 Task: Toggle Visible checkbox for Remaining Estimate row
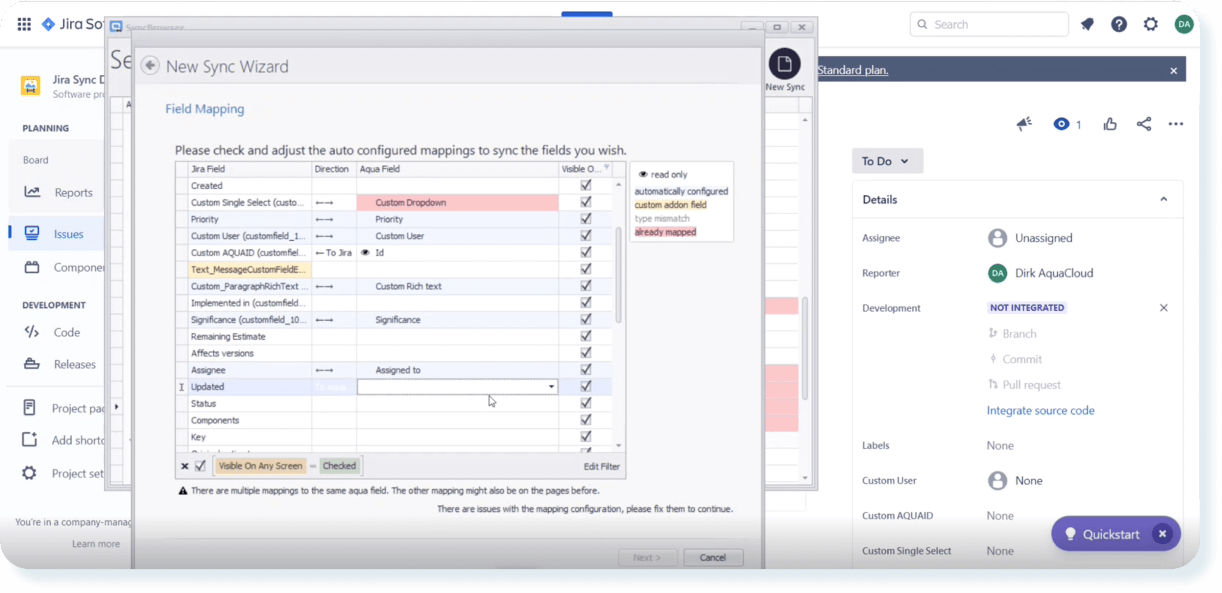click(x=586, y=336)
